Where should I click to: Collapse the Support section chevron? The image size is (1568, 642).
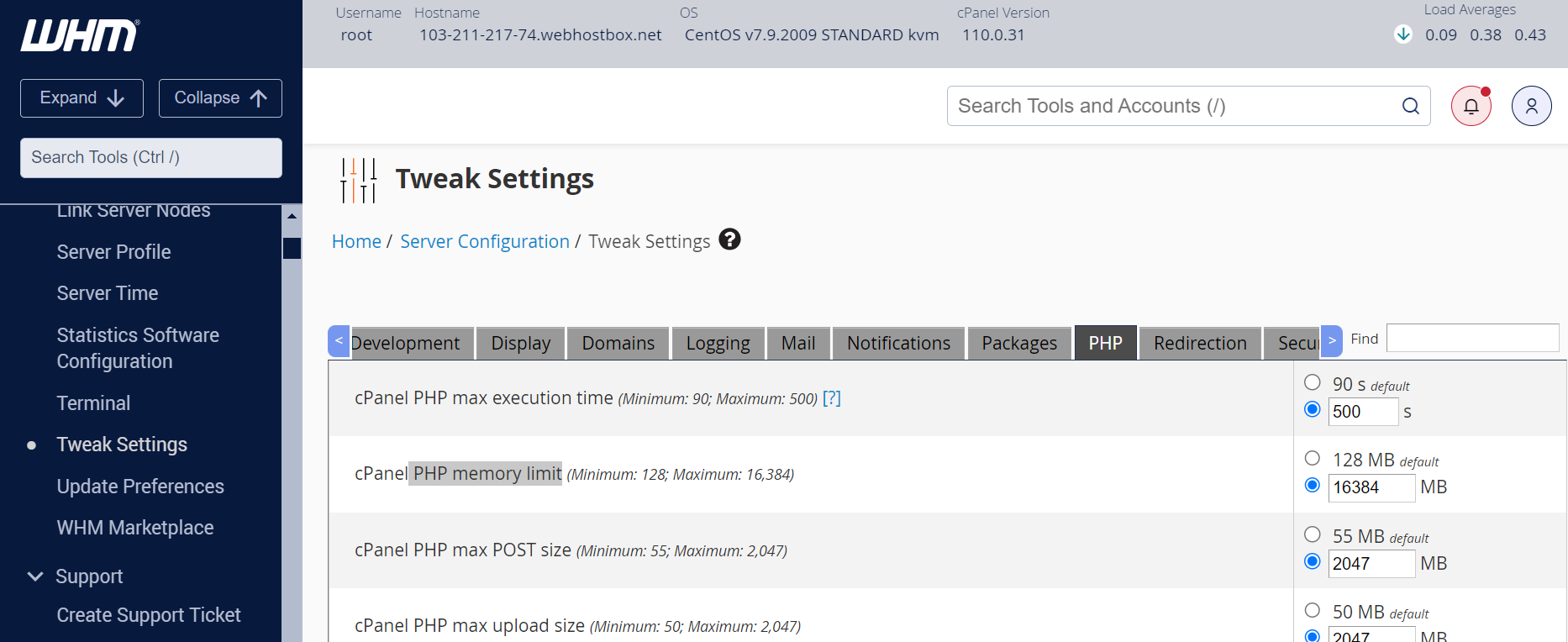pyautogui.click(x=35, y=576)
